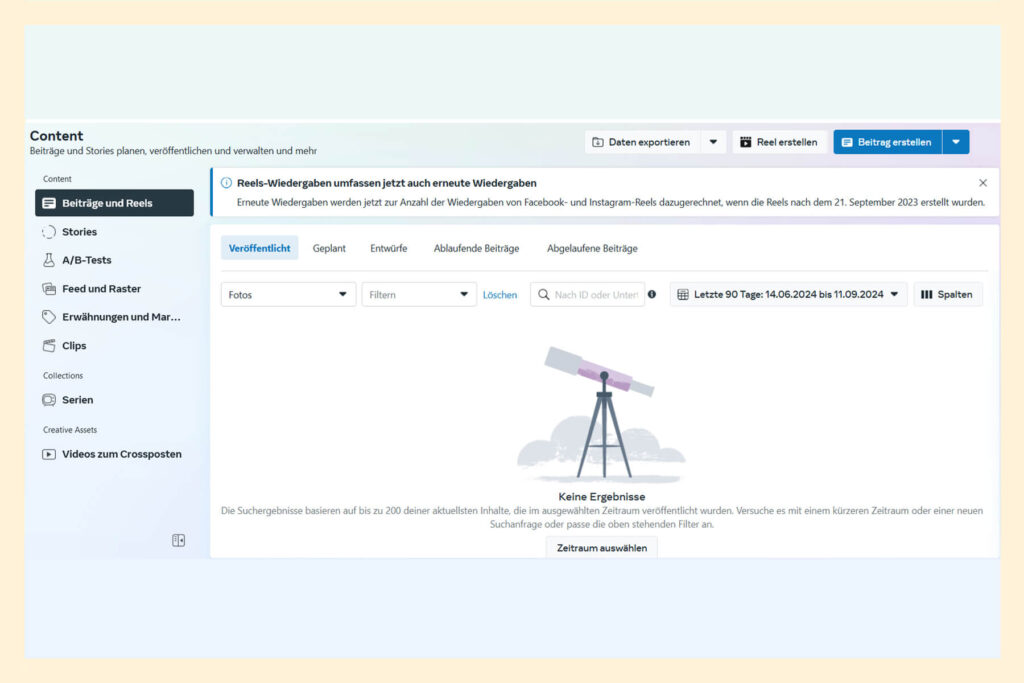Dismiss the Reels-Wiedergaben notification banner

pyautogui.click(x=982, y=183)
